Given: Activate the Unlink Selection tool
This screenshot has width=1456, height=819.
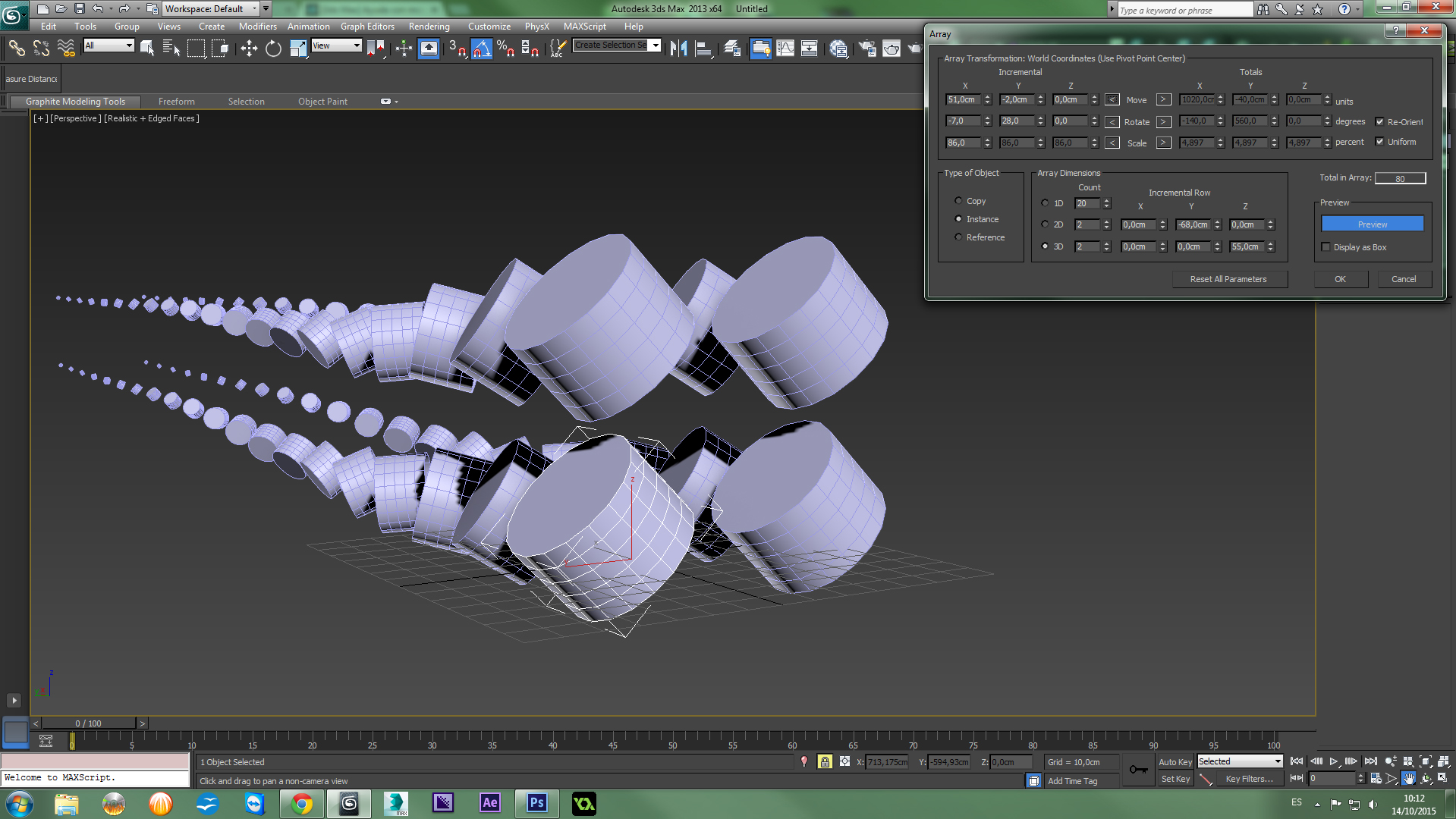Looking at the screenshot, I should (41, 49).
